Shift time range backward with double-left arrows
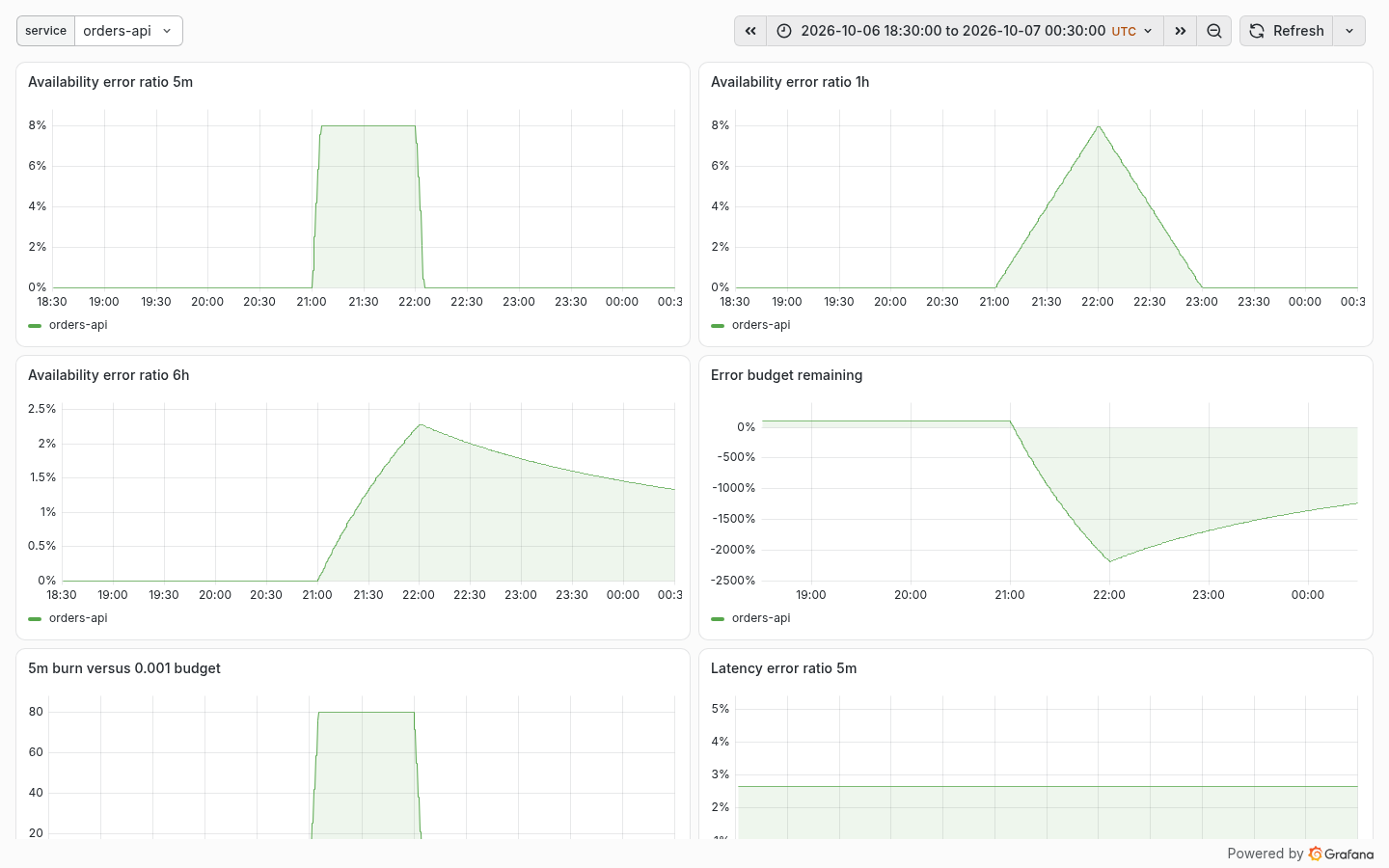The height and width of the screenshot is (868, 1389). 750,31
